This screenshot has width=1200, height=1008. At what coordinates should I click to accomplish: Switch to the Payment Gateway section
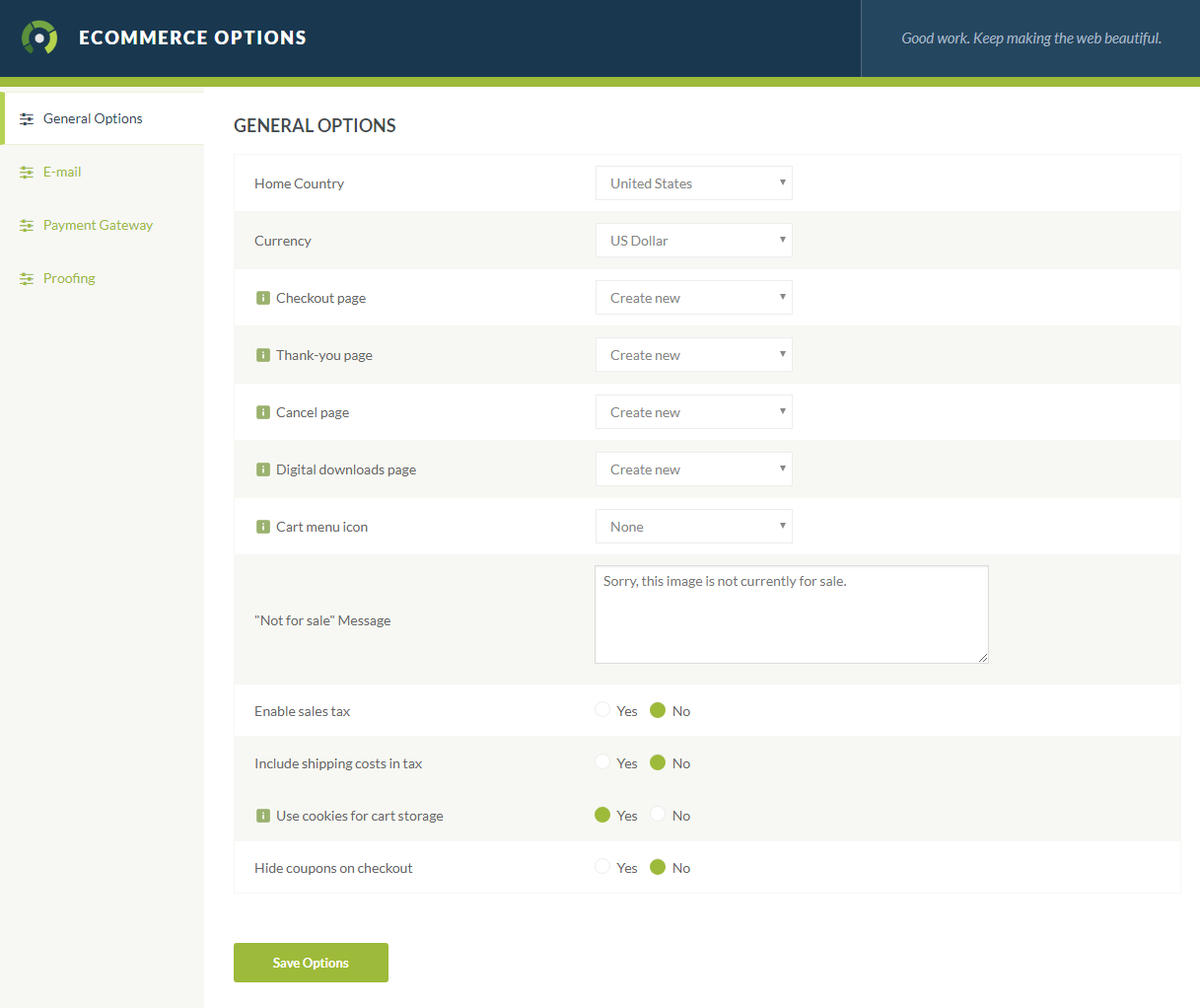click(x=98, y=225)
